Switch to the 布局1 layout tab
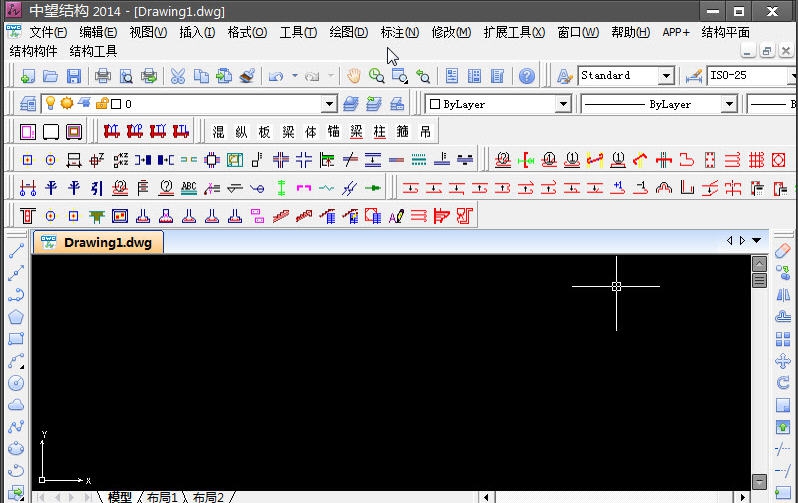Viewport: 798px width, 503px height. click(162, 497)
